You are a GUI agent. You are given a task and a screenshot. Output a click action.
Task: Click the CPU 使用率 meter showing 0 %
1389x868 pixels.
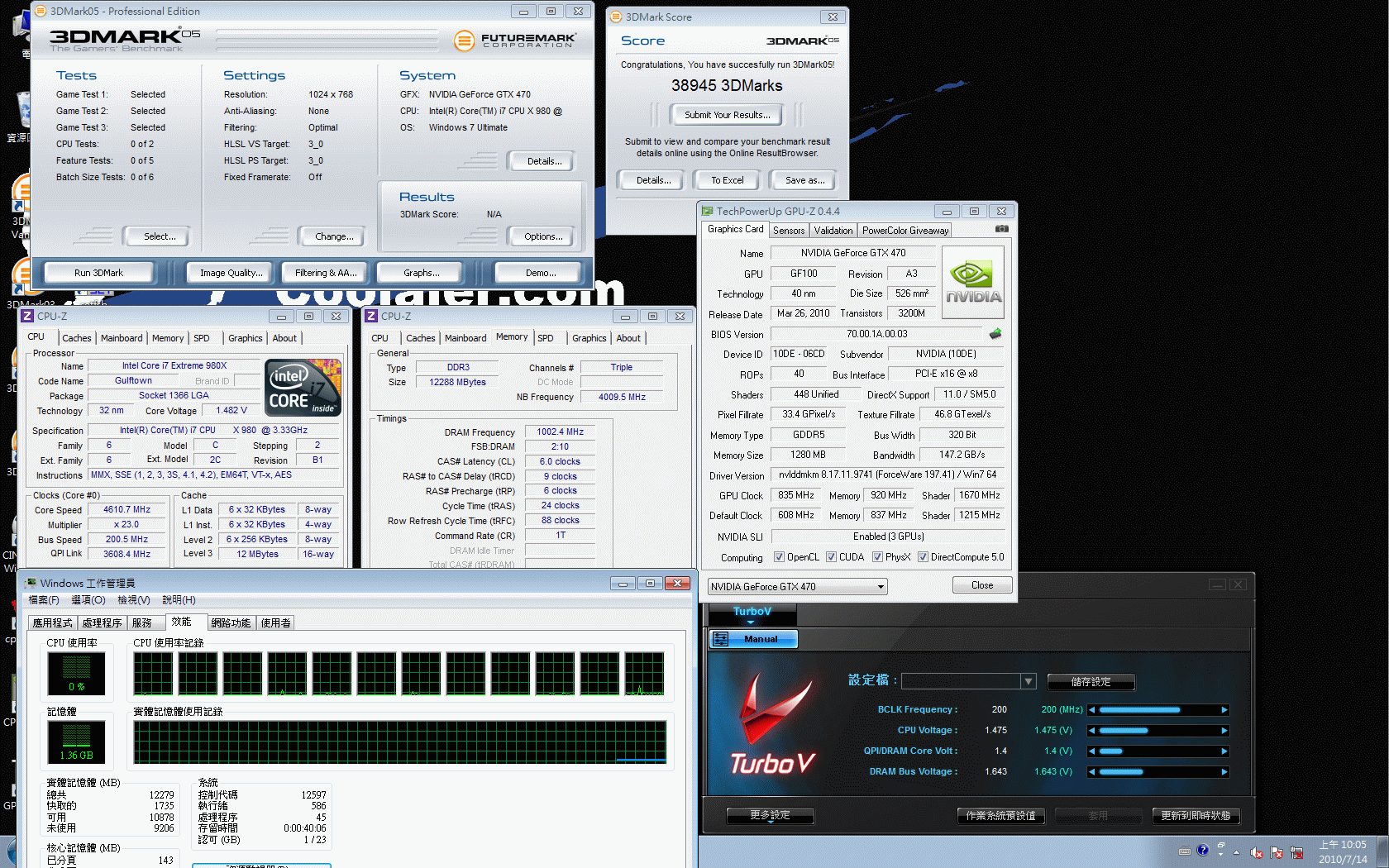(x=76, y=674)
